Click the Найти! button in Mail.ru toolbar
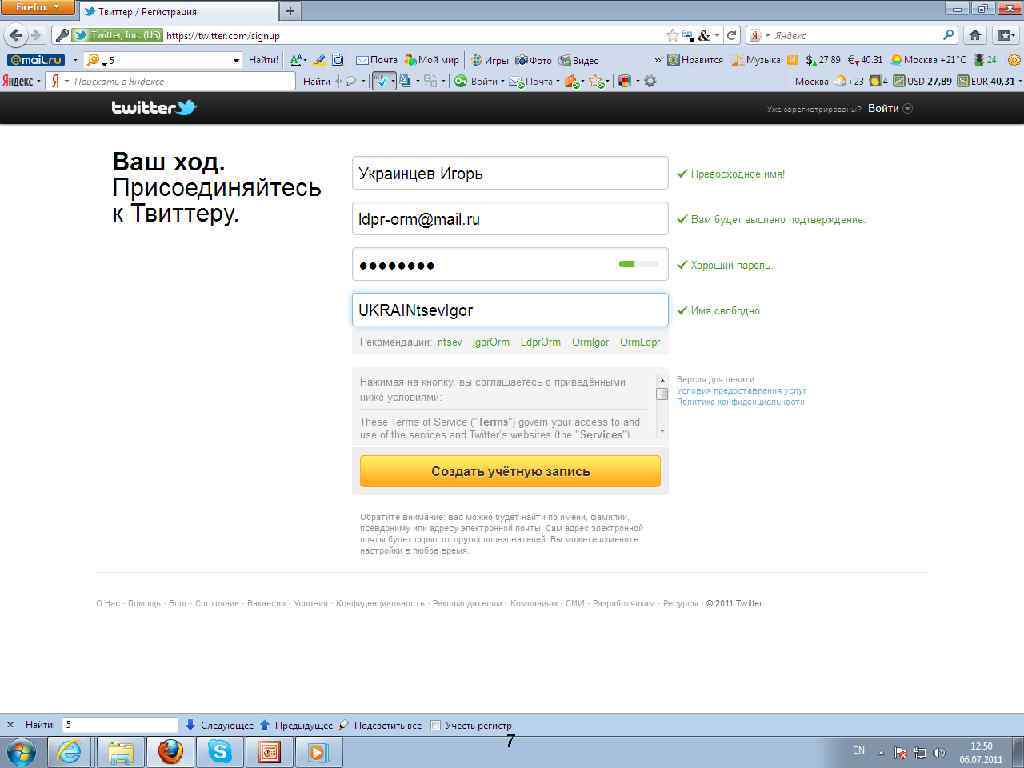The image size is (1024, 768). [x=264, y=60]
